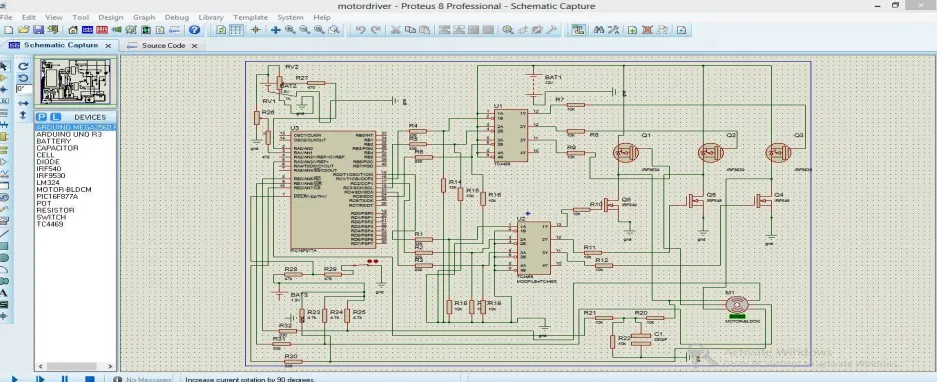The image size is (942, 382).
Task: Zoom out with the magnifier minus icon
Action: tap(305, 29)
